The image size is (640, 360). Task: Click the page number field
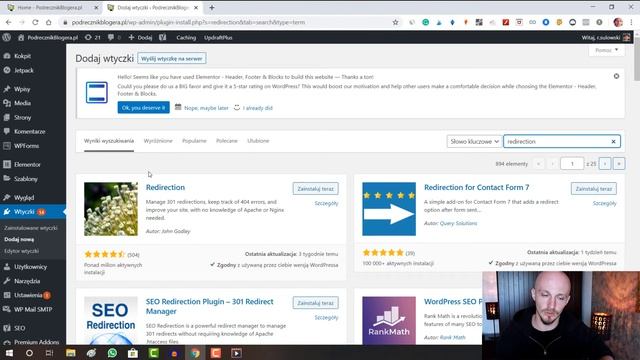point(572,164)
